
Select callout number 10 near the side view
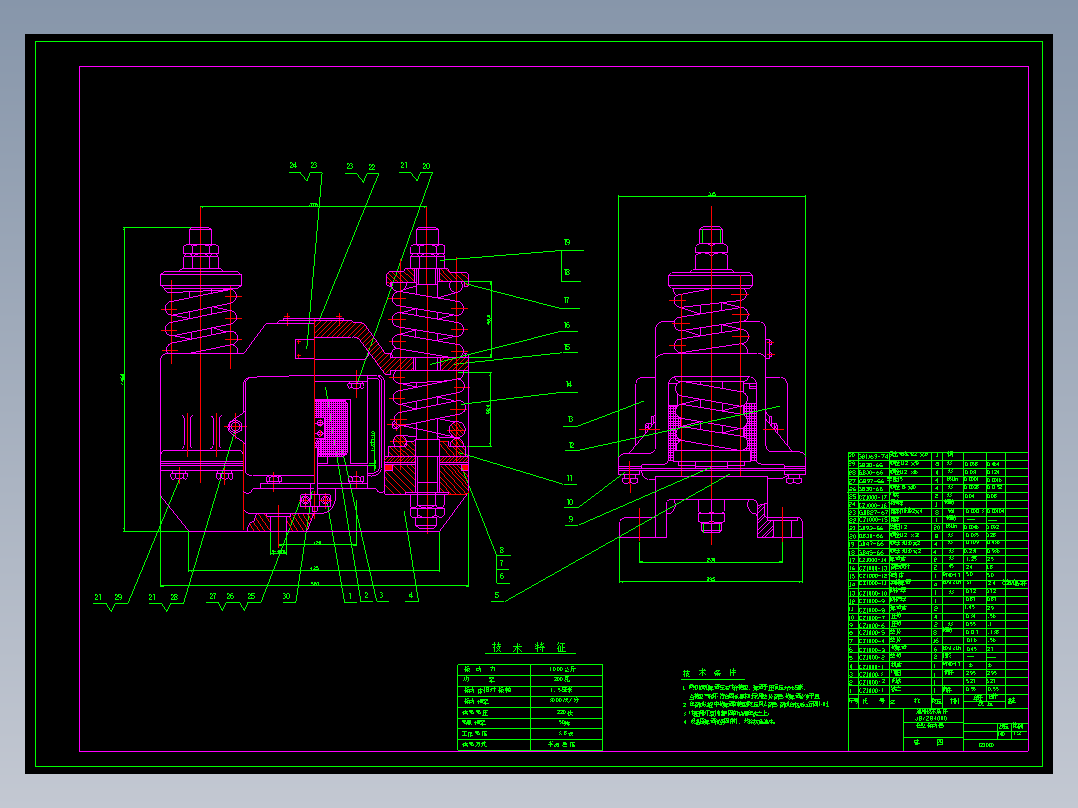[569, 503]
